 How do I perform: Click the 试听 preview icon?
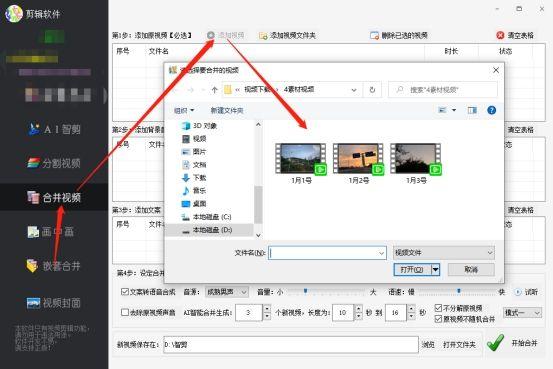[518, 292]
